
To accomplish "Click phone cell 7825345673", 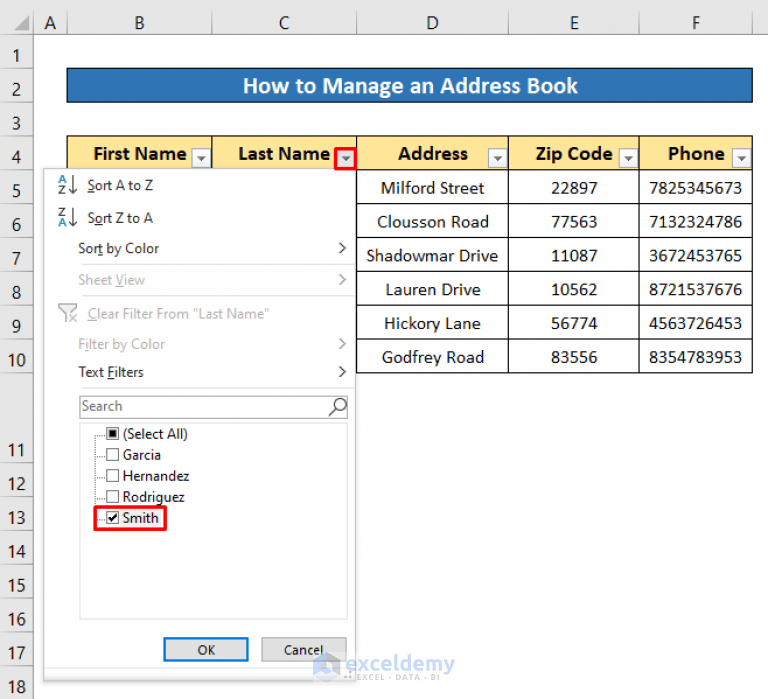I will click(x=696, y=188).
